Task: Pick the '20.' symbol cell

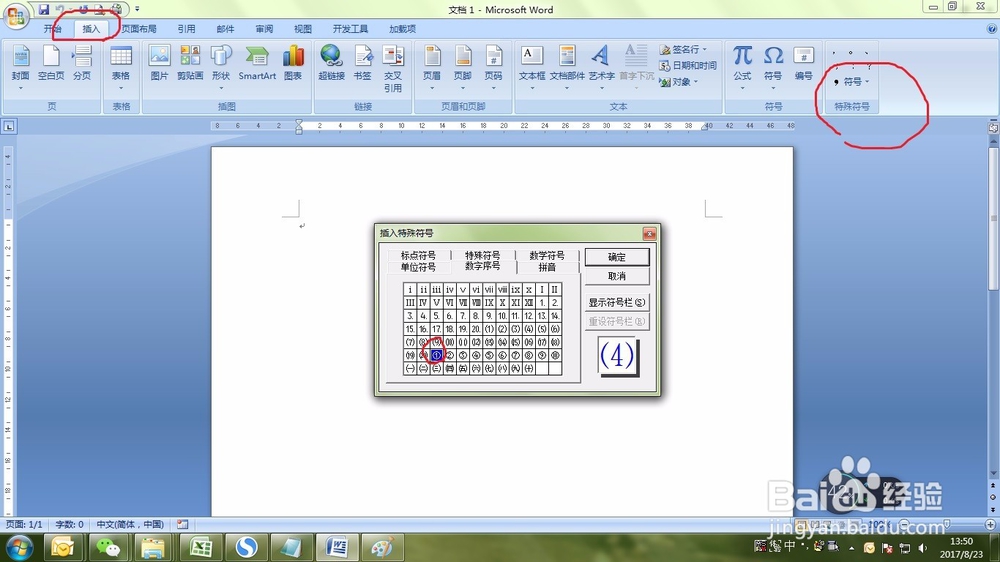Action: [476, 329]
